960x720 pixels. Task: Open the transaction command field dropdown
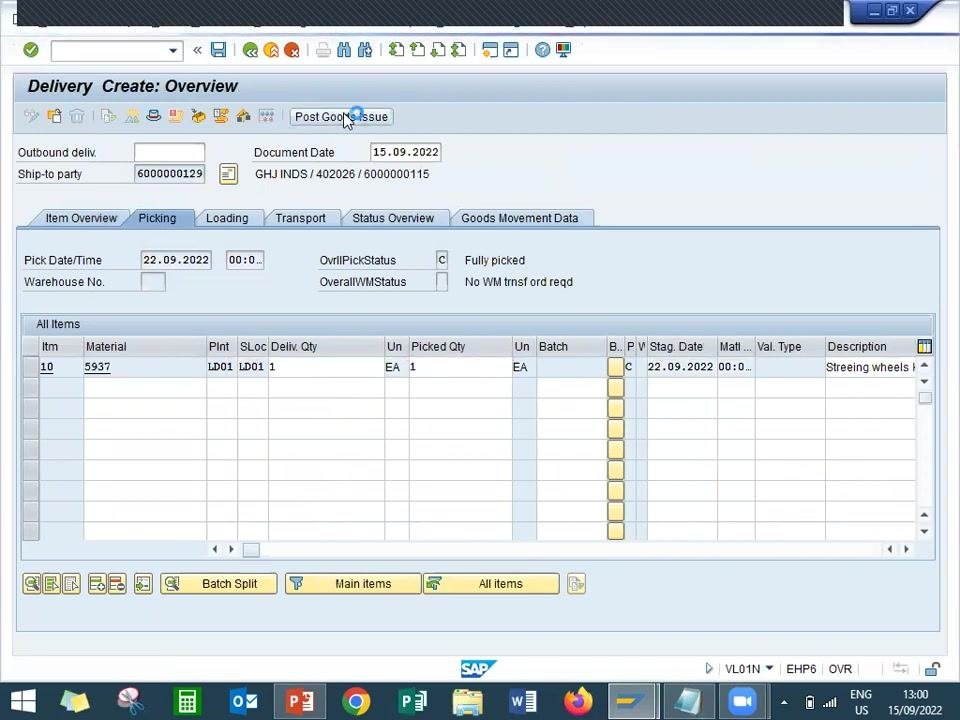173,51
